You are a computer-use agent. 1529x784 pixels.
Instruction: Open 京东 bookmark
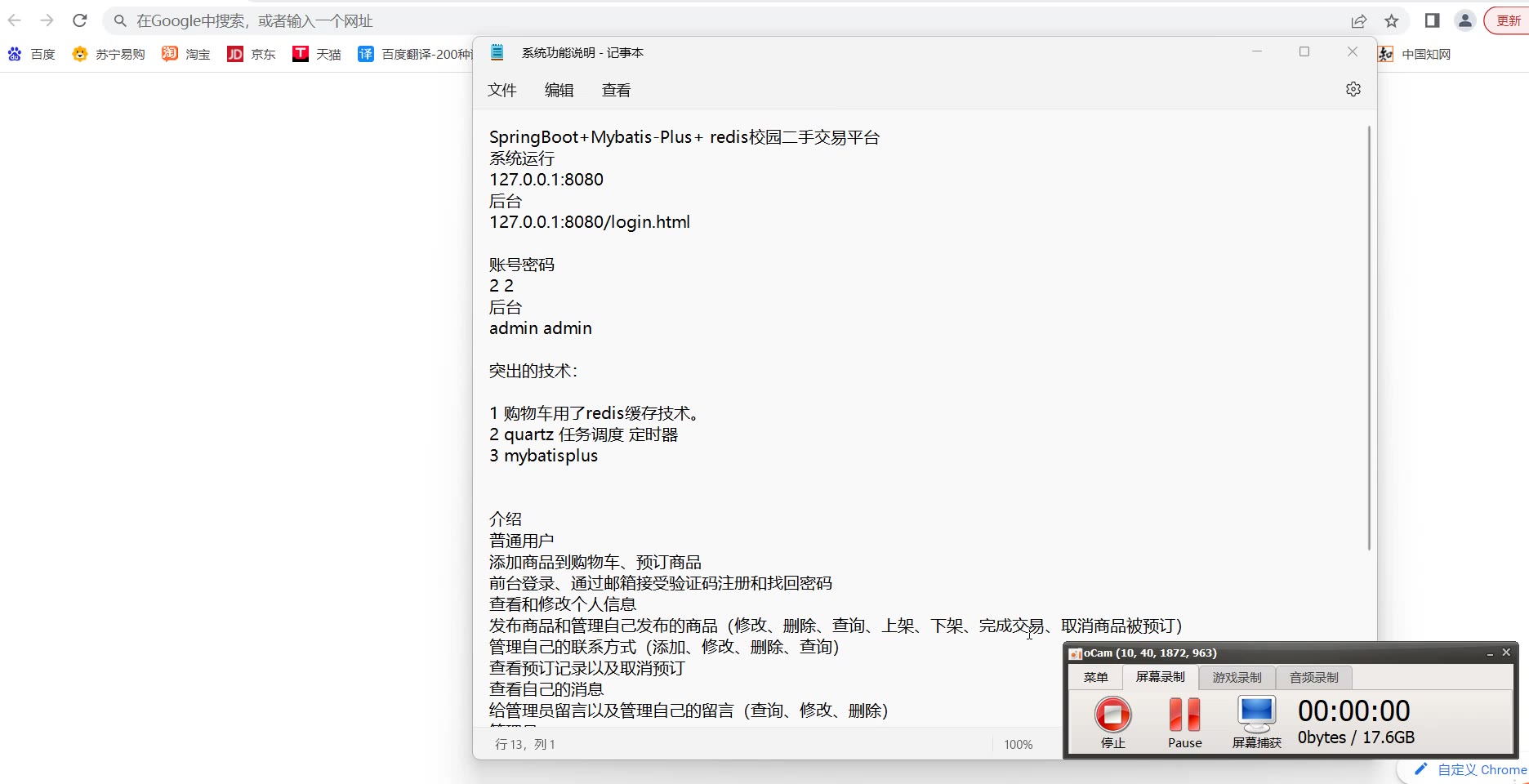[251, 54]
